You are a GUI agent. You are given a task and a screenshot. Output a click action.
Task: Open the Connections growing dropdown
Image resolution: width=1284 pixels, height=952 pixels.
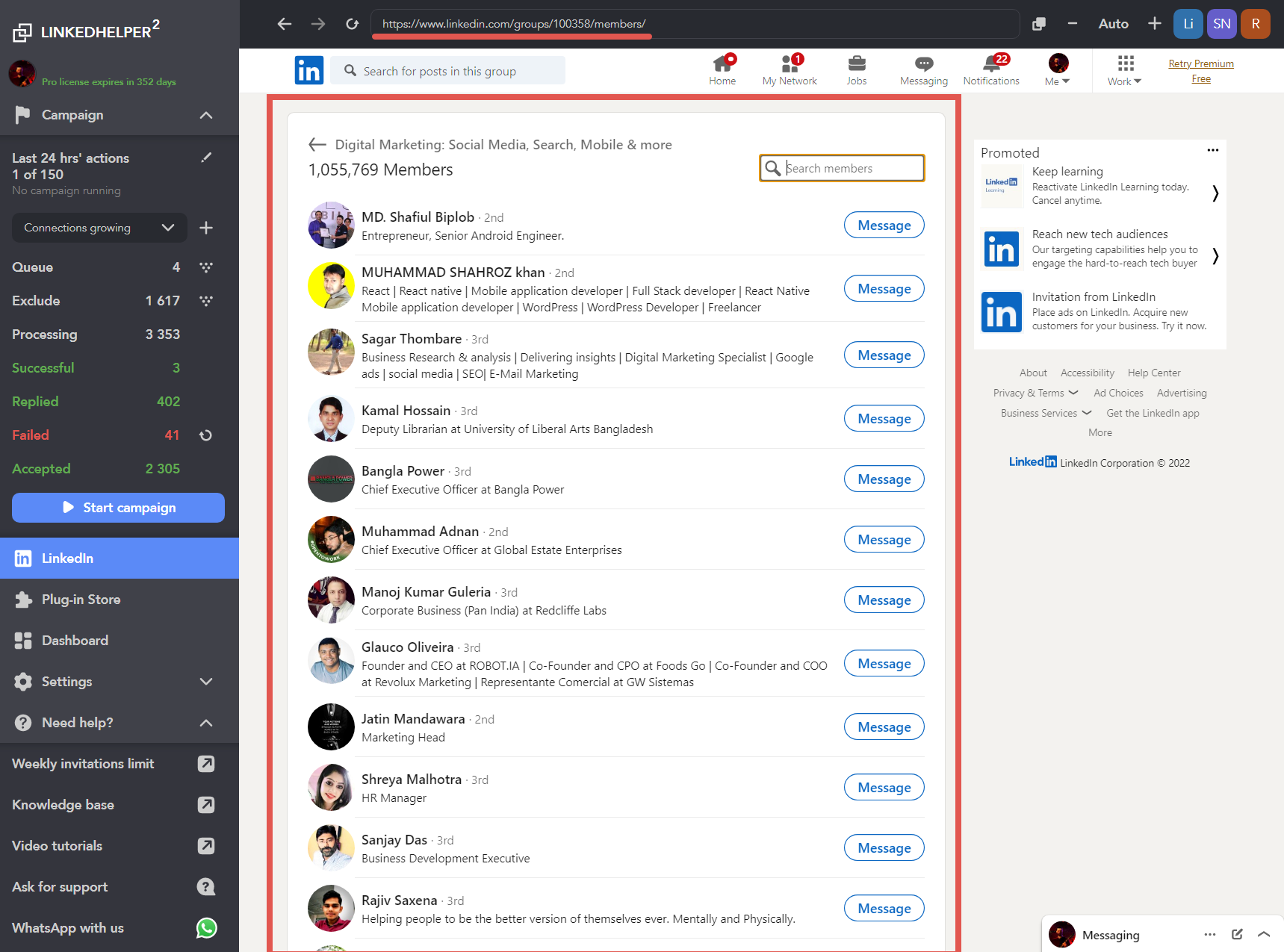(x=99, y=228)
